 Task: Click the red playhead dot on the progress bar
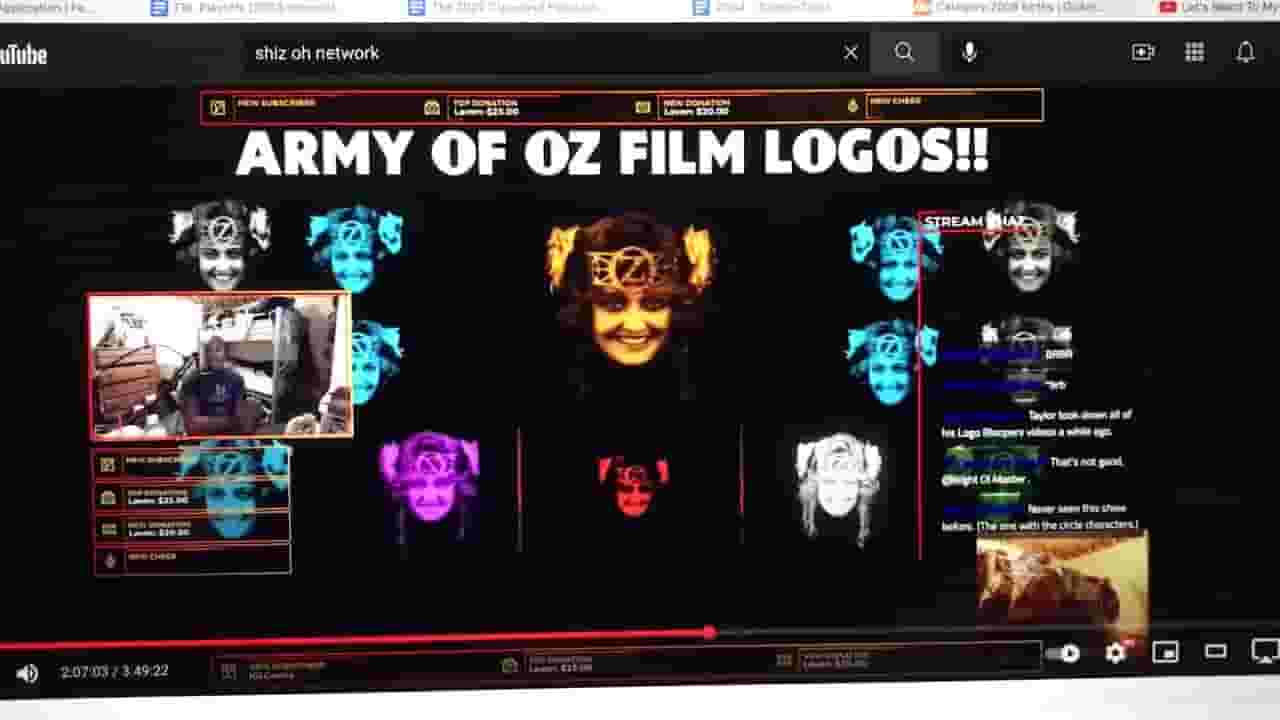point(709,632)
